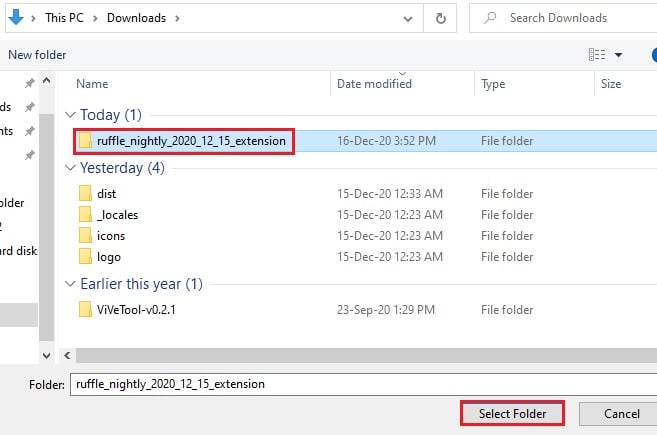Refresh the Downloads folder view
The width and height of the screenshot is (657, 435).
pos(440,18)
